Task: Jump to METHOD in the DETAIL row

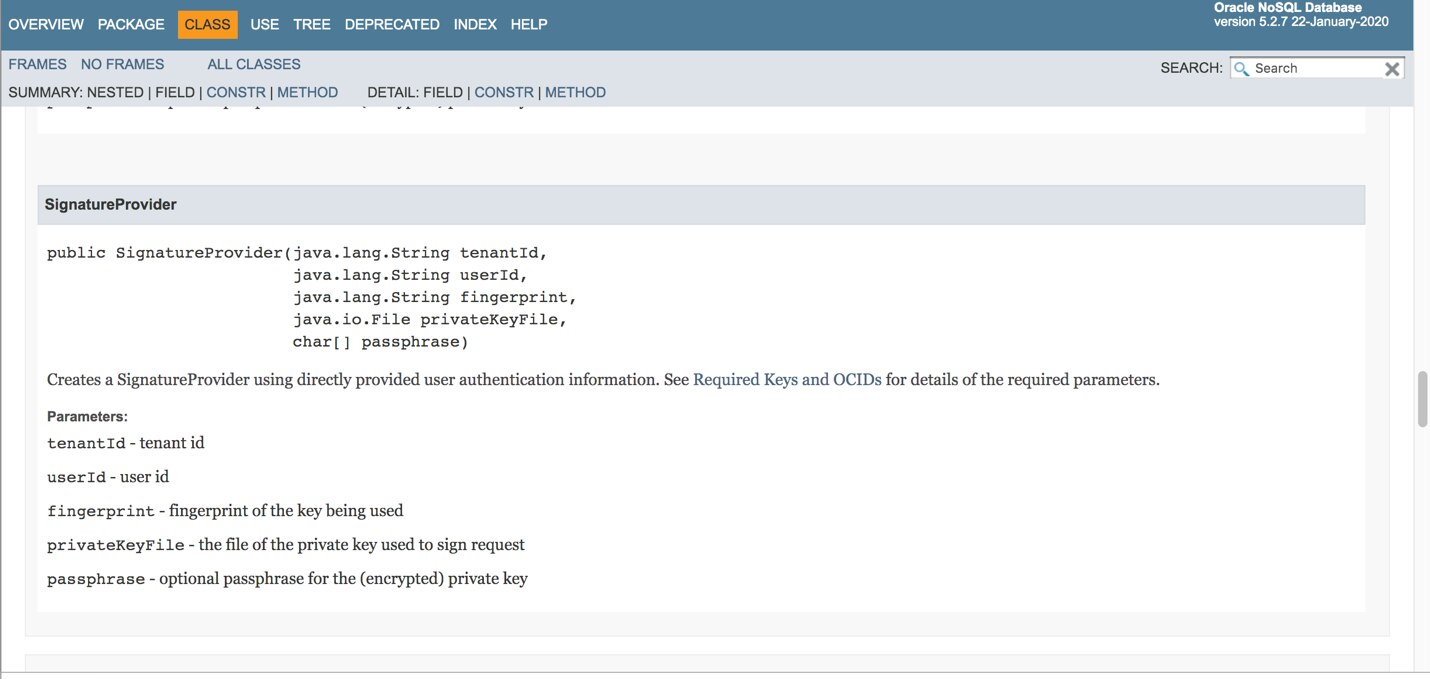Action: tap(575, 92)
